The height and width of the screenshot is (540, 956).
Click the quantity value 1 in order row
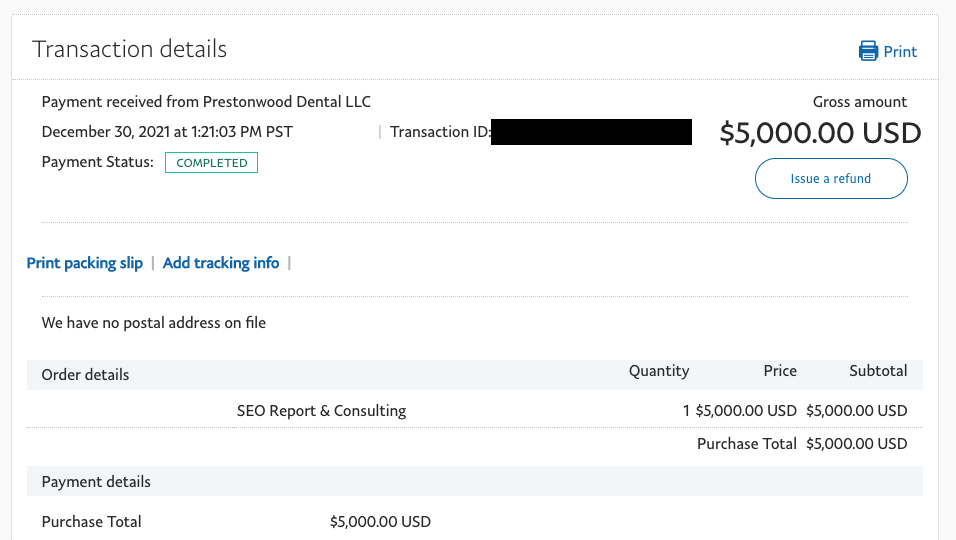pyautogui.click(x=686, y=411)
